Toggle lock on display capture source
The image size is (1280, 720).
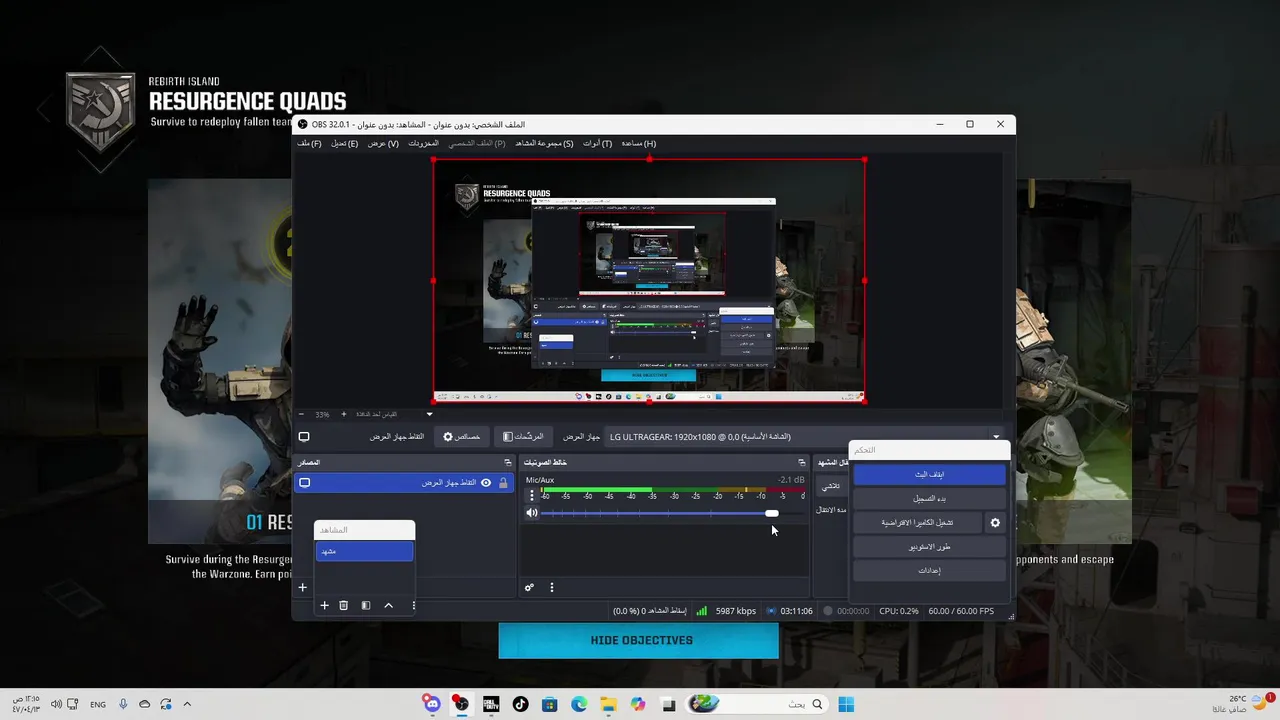click(x=503, y=483)
